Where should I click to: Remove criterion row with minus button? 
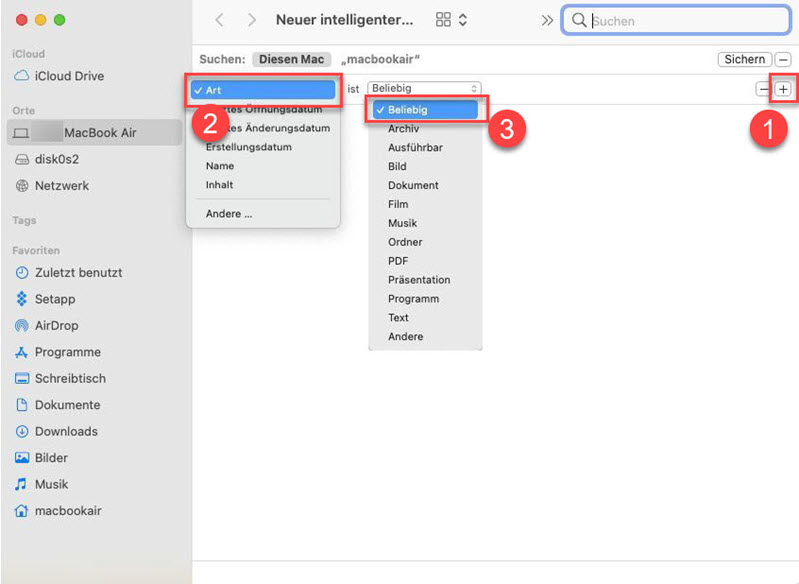coord(763,89)
